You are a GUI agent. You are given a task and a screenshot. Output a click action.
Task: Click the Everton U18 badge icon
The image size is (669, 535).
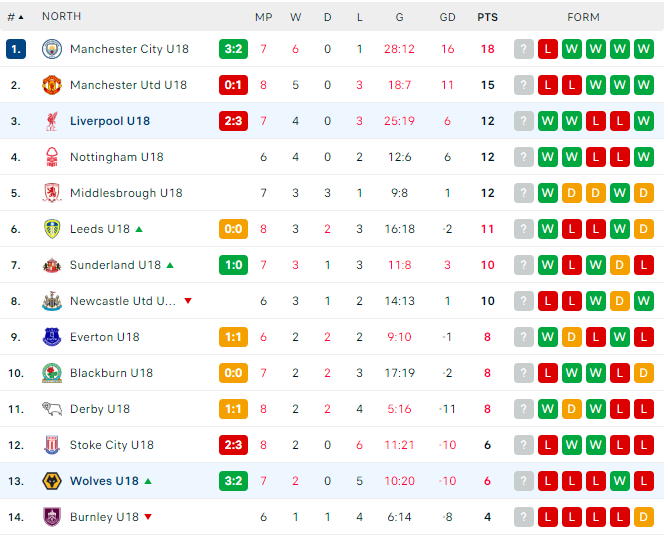pyautogui.click(x=52, y=337)
